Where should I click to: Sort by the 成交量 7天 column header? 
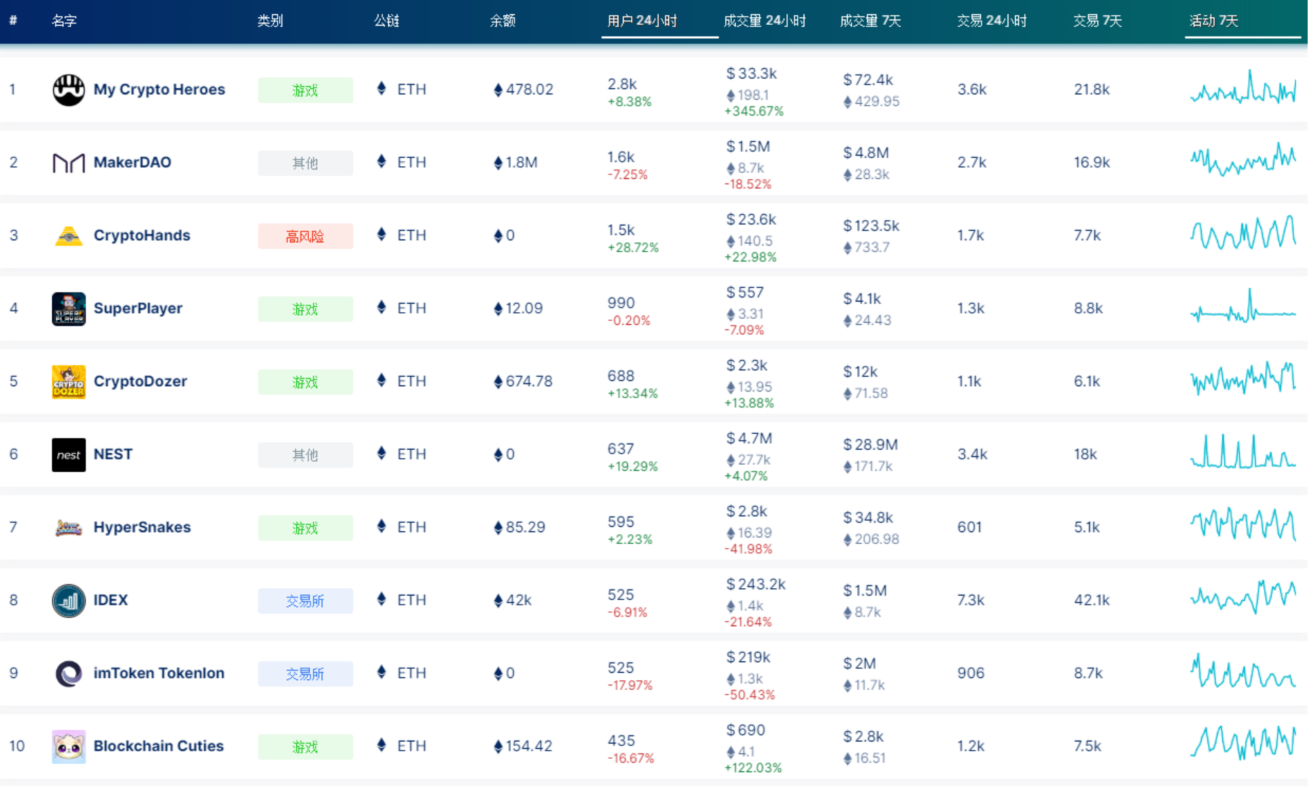[x=871, y=21]
